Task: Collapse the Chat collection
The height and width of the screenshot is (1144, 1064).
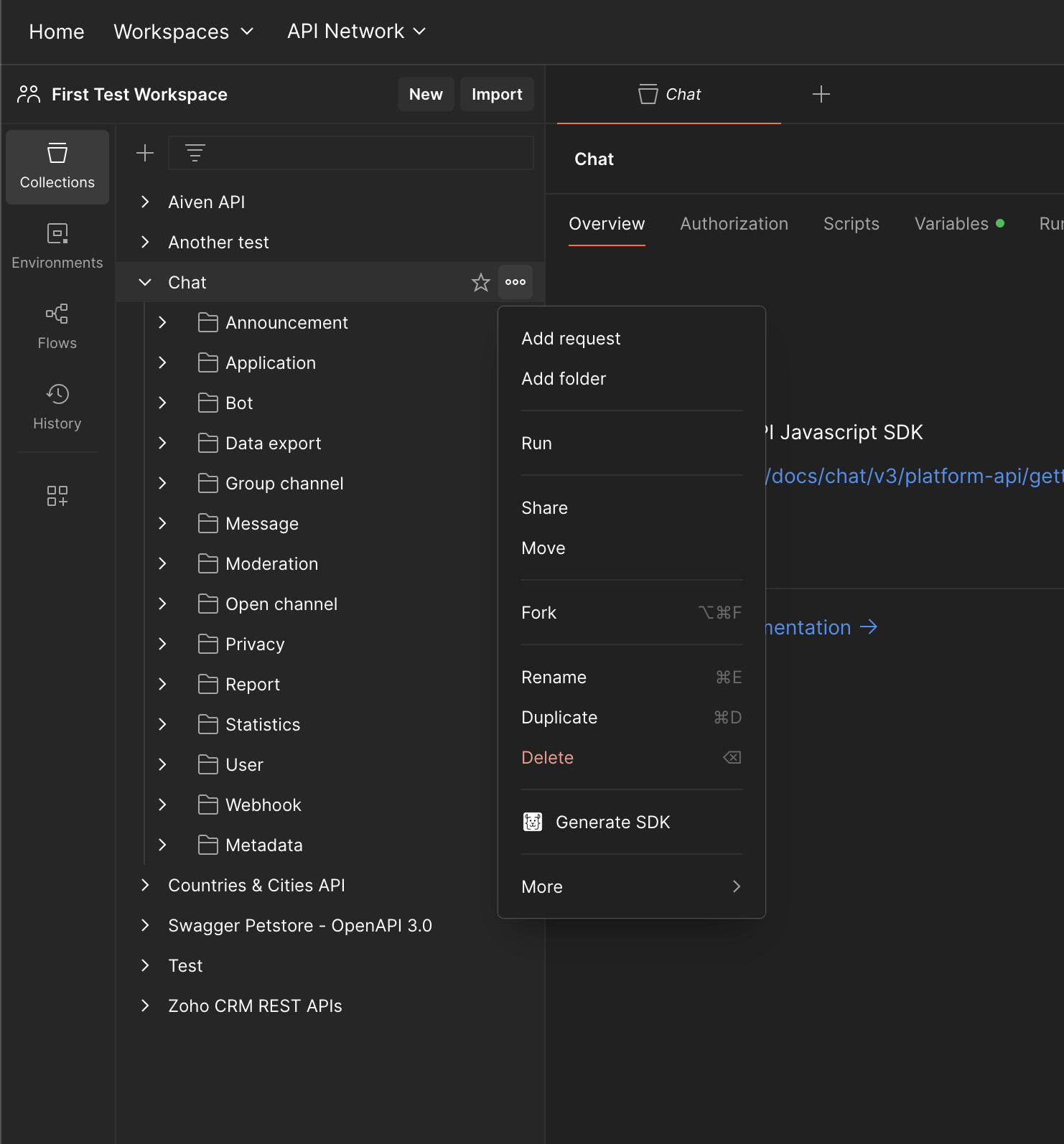Action: [145, 282]
